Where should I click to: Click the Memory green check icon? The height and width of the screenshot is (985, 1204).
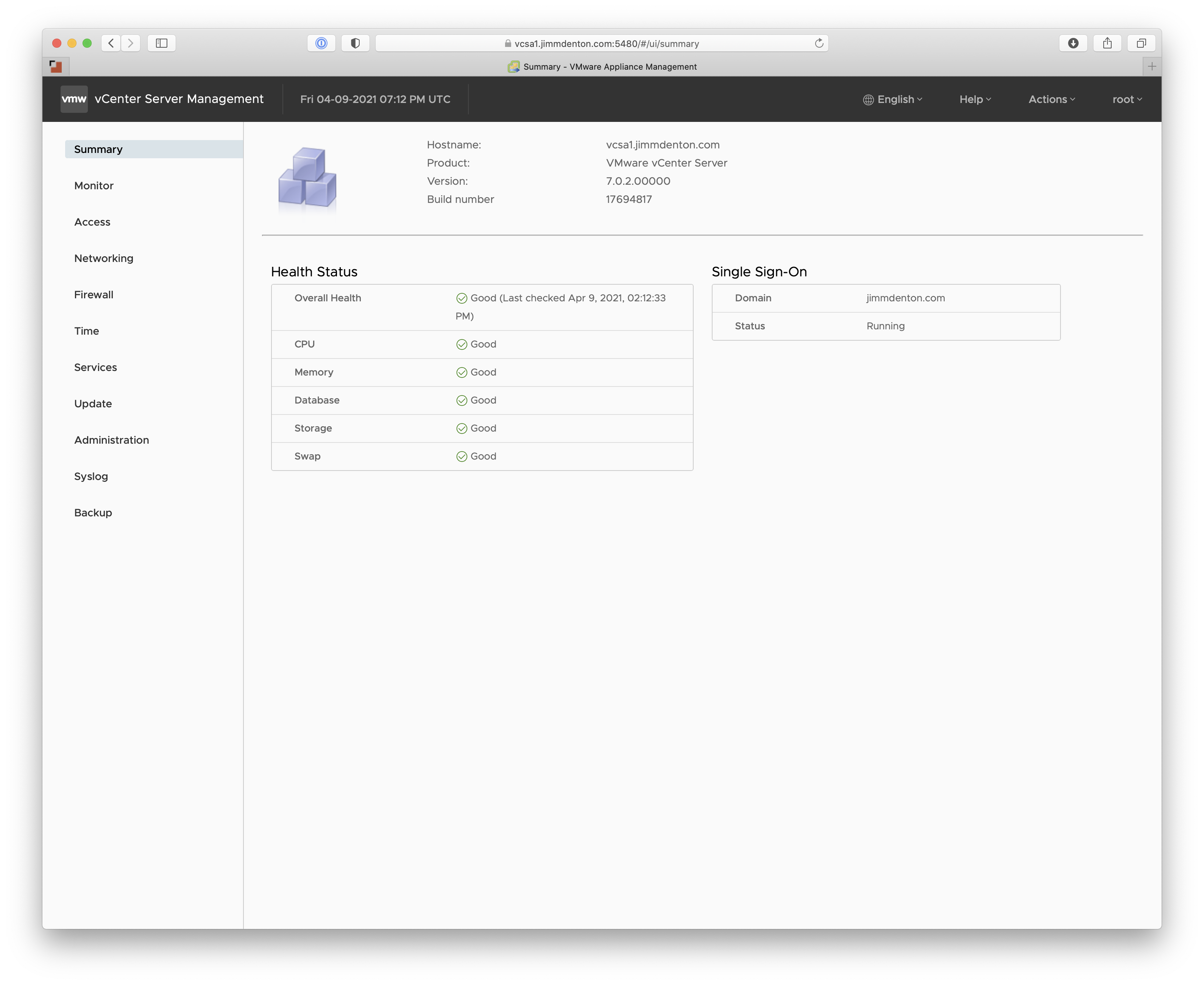click(462, 373)
